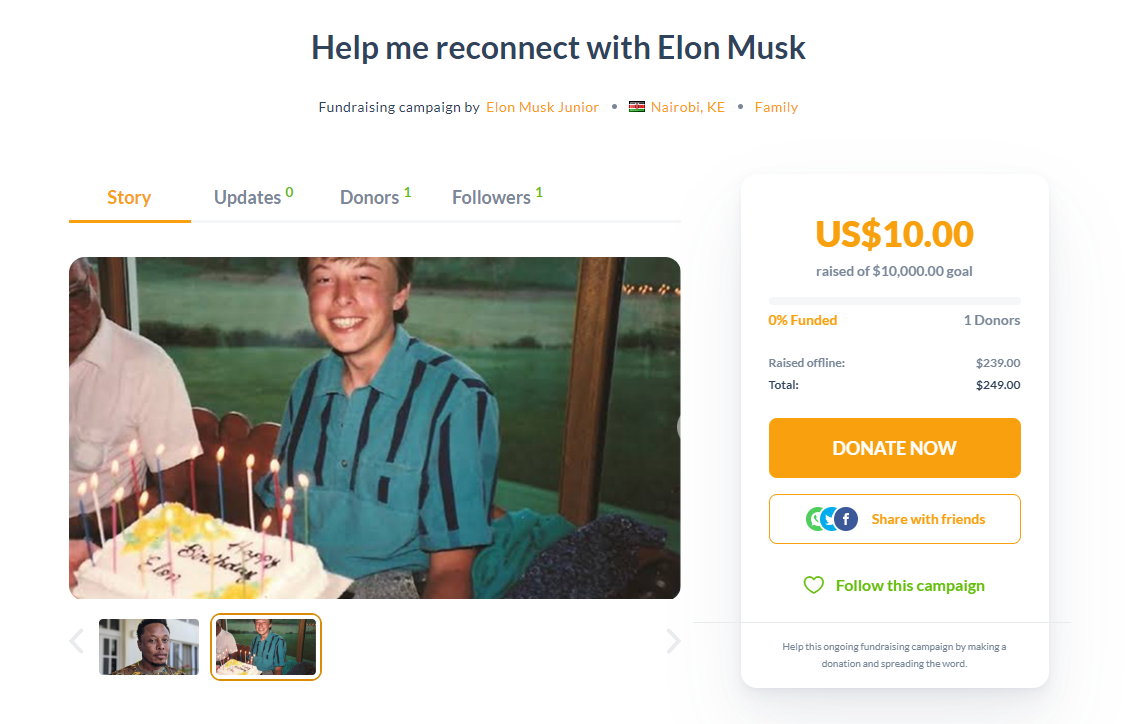1126x724 pixels.
Task: Select the man portrait thumbnail
Action: tap(149, 646)
